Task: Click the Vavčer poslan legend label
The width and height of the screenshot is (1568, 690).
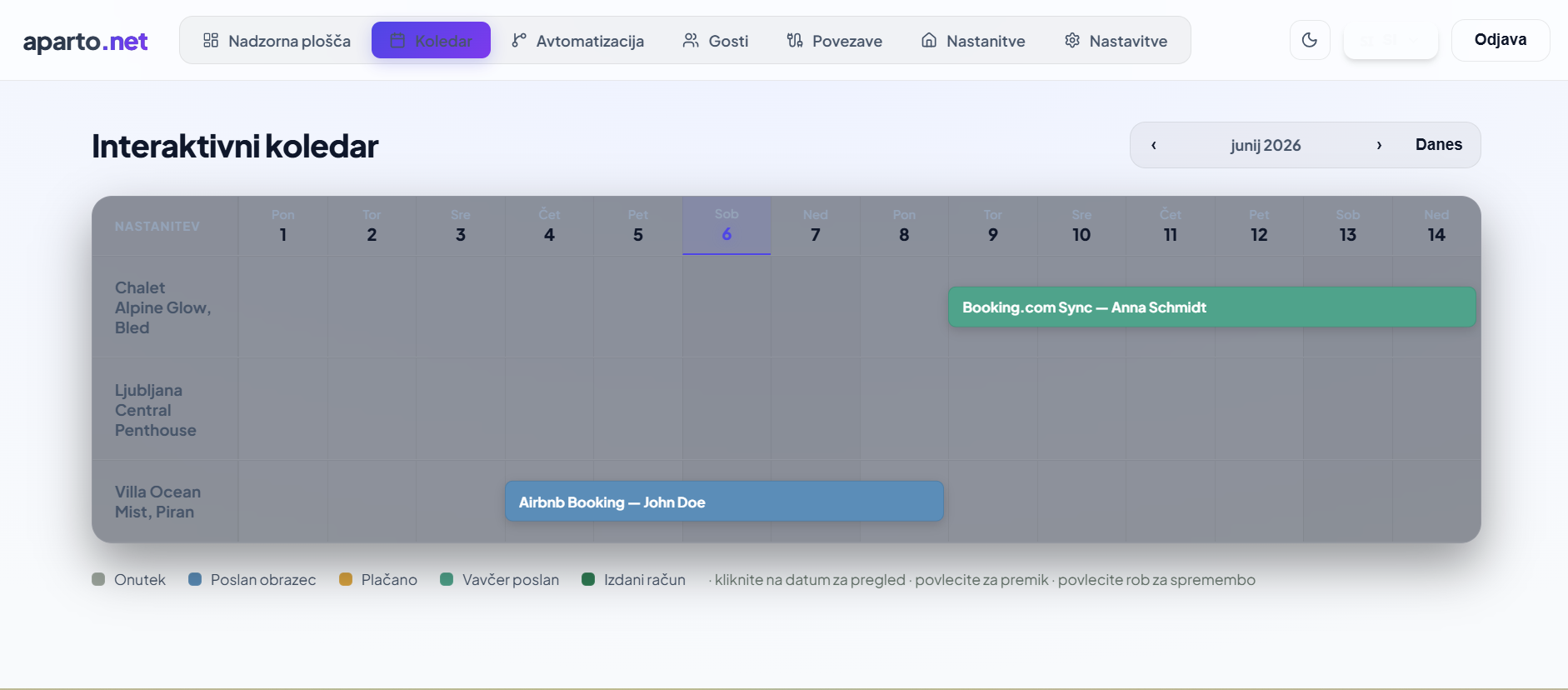Action: (x=511, y=580)
